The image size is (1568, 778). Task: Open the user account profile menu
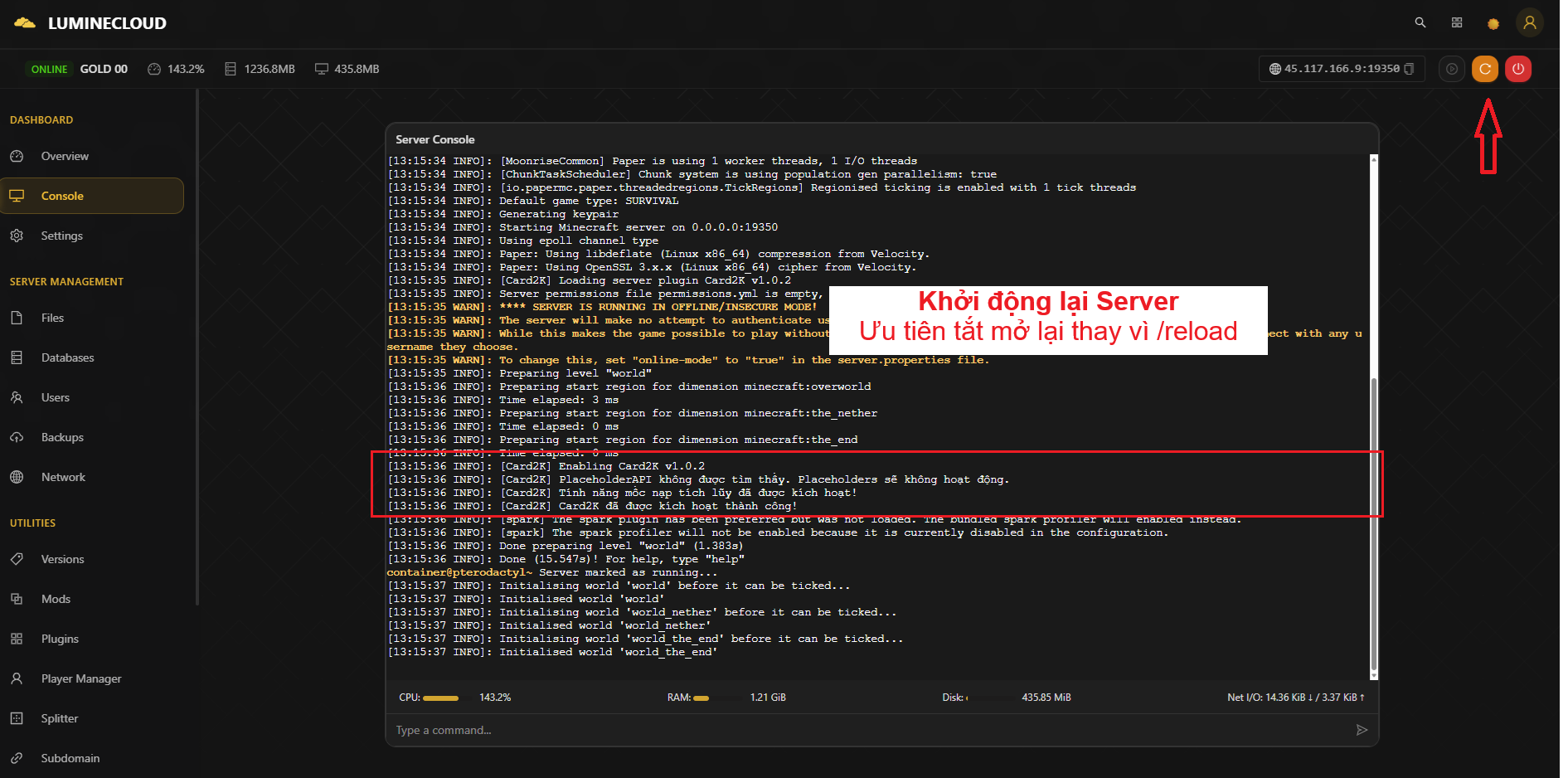1529,23
